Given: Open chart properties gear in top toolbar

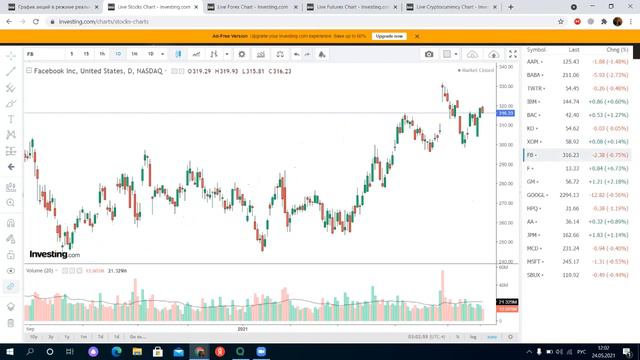Looking at the screenshot, I should tap(242, 54).
